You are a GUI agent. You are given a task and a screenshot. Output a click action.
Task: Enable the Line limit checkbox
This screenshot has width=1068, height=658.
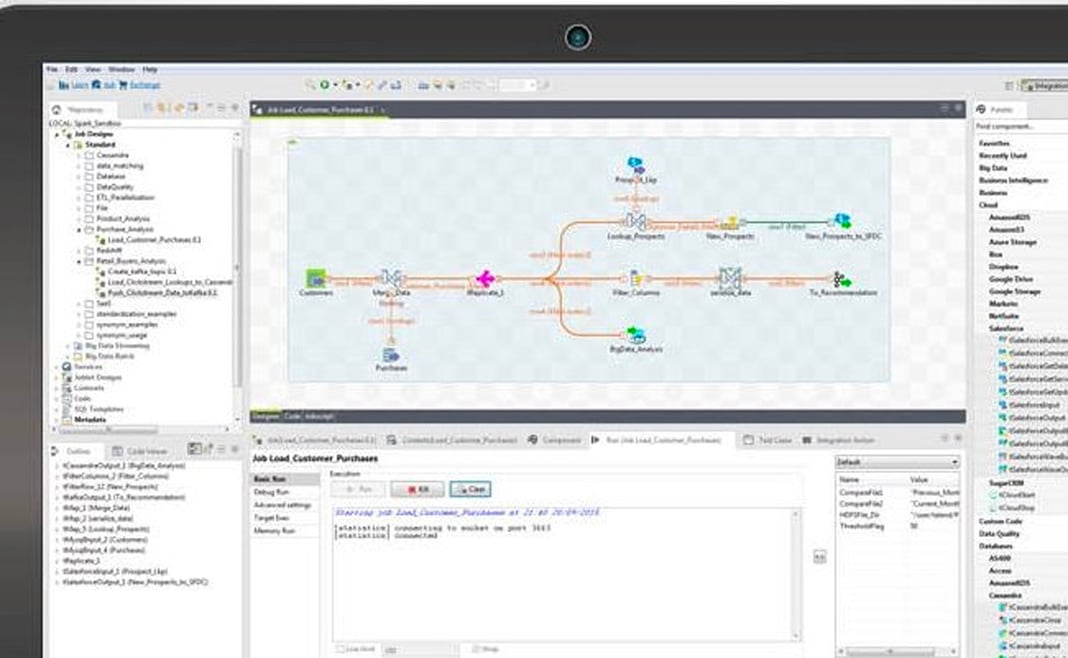pyautogui.click(x=340, y=647)
